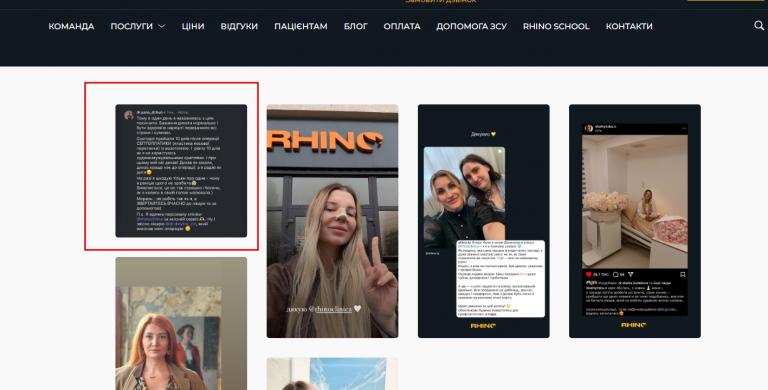Open the КОНТАКТИ page
This screenshot has width=768, height=390.
[x=629, y=26]
